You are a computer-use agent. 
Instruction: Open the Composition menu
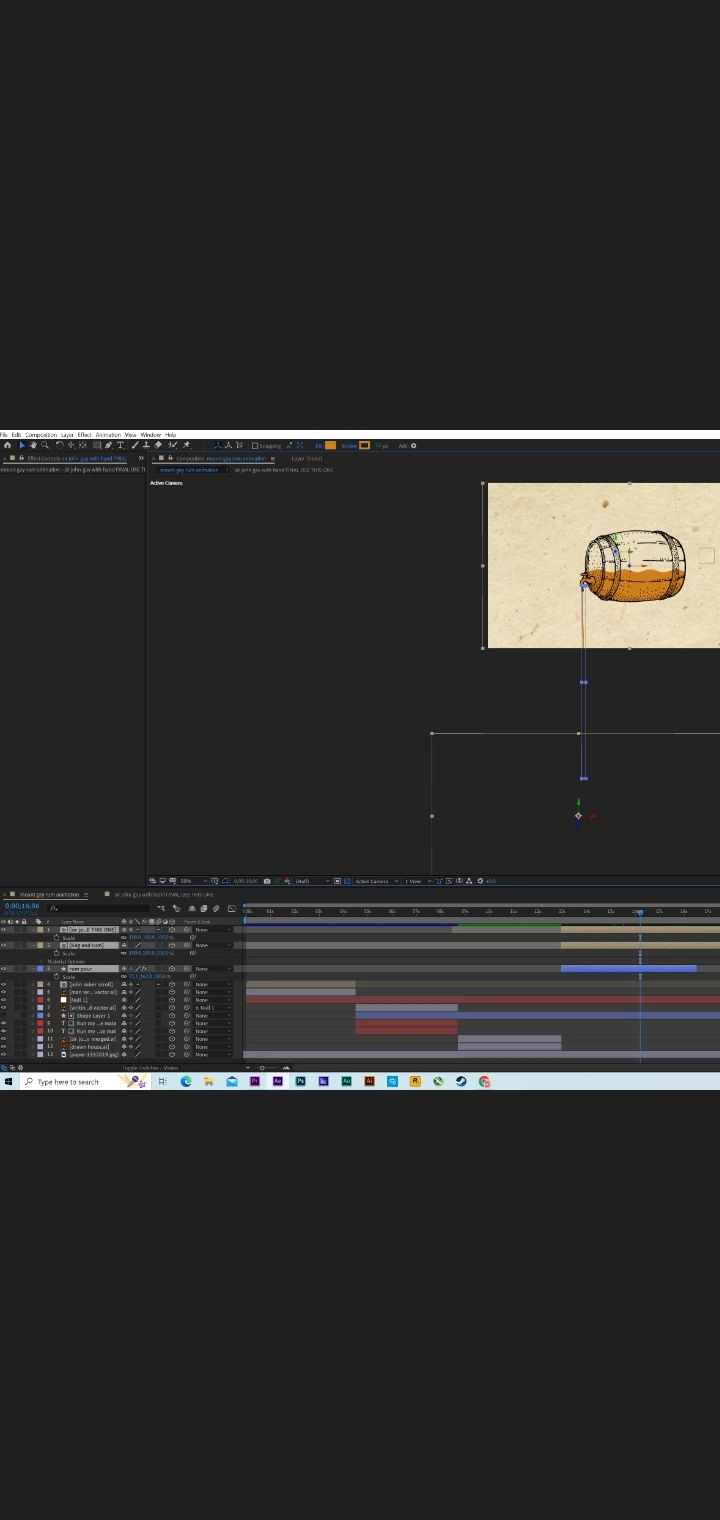click(x=41, y=435)
